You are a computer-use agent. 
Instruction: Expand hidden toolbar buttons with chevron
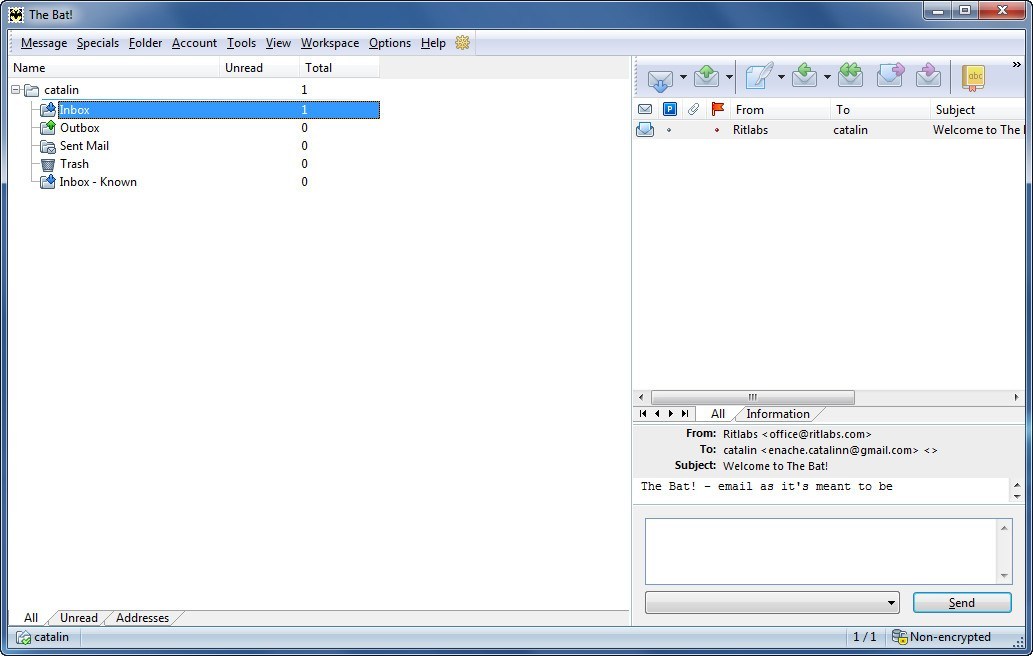pyautogui.click(x=1017, y=65)
